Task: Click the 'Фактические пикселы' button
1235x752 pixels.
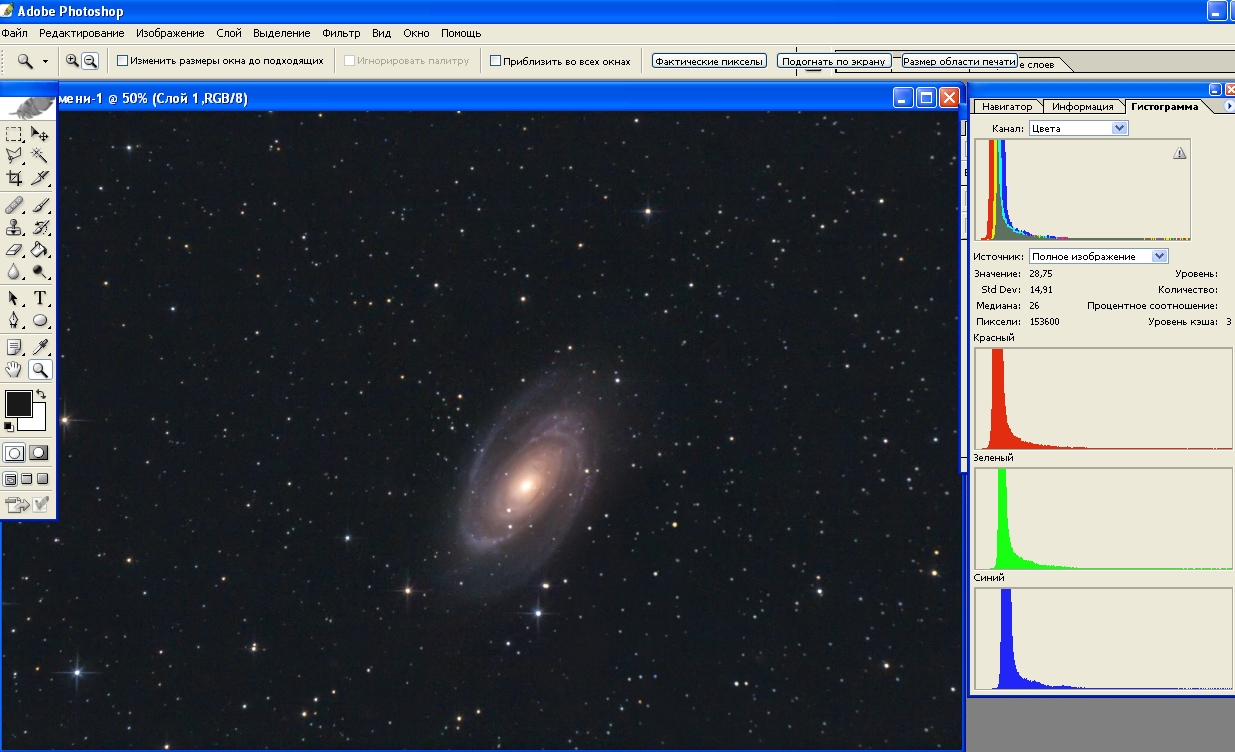Action: (x=709, y=61)
